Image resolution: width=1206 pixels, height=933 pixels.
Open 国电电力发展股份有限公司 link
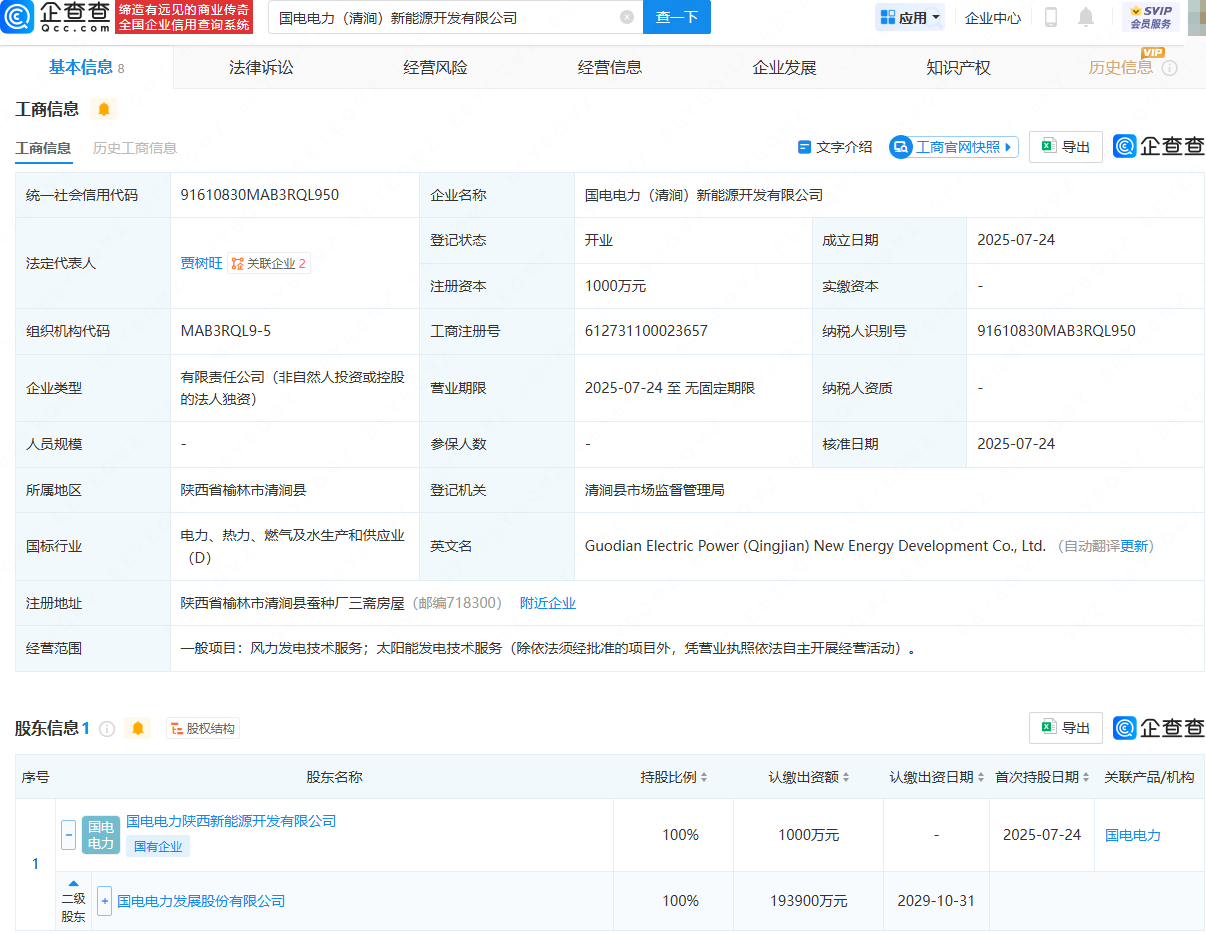click(201, 901)
